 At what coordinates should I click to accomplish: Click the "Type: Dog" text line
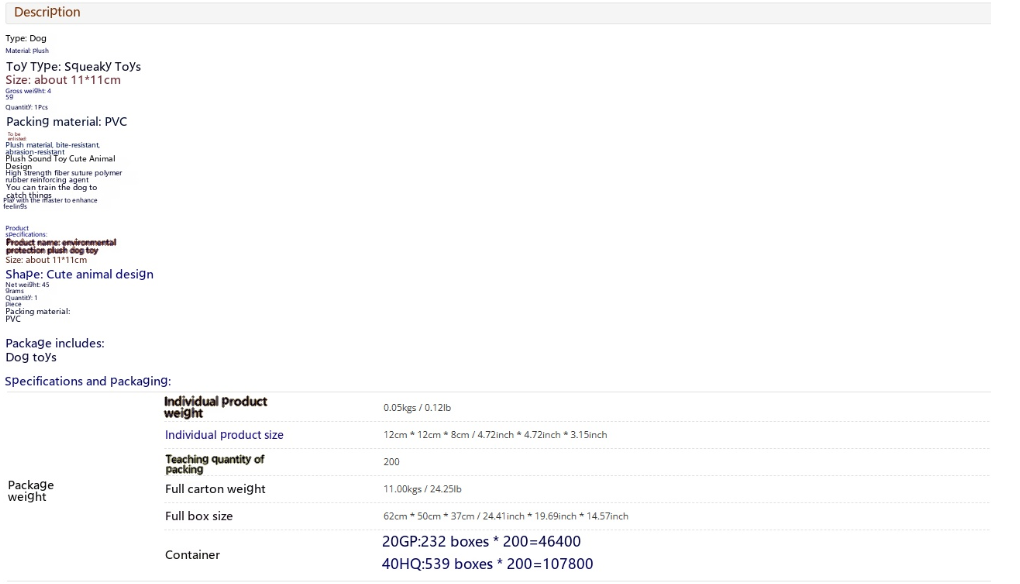point(26,39)
